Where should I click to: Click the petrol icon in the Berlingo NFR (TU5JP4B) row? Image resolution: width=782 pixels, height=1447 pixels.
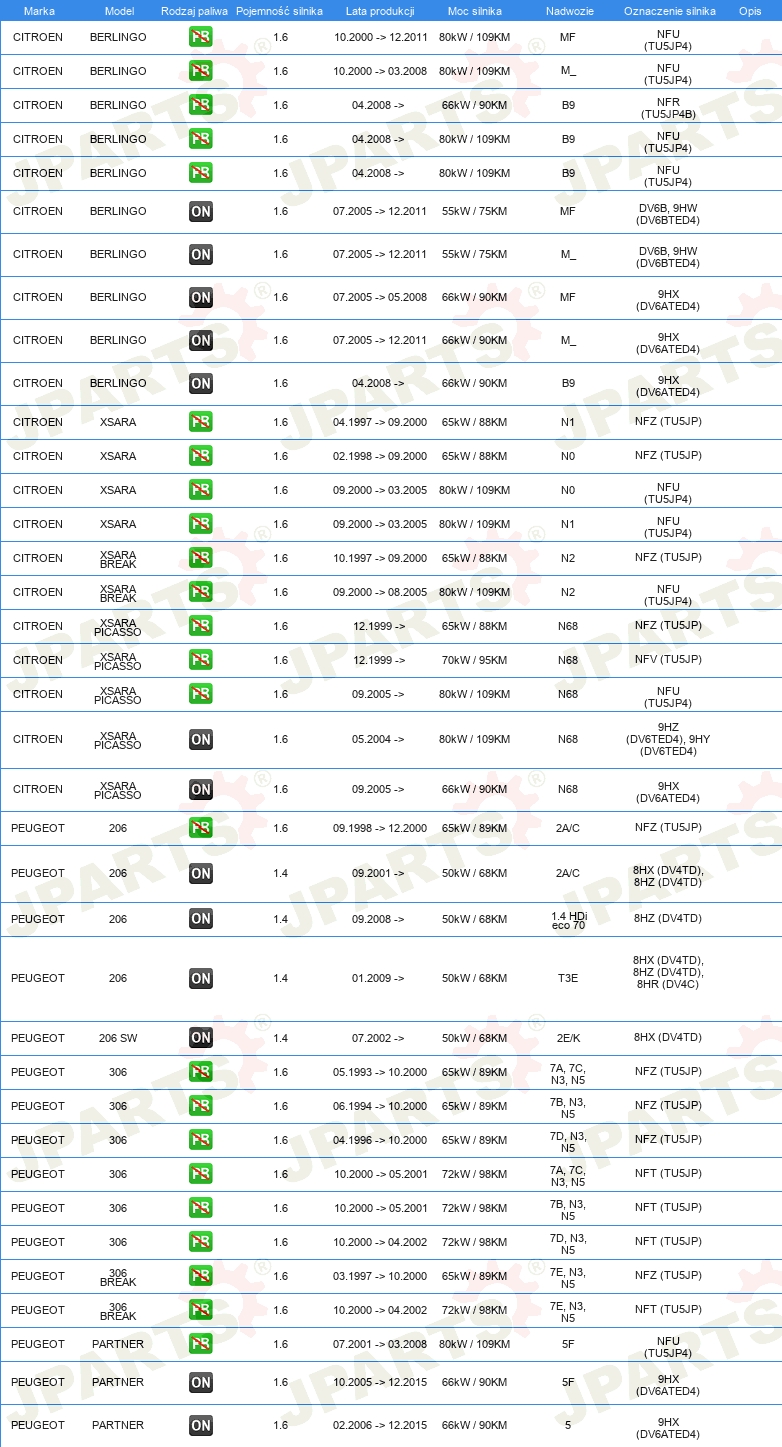(201, 106)
